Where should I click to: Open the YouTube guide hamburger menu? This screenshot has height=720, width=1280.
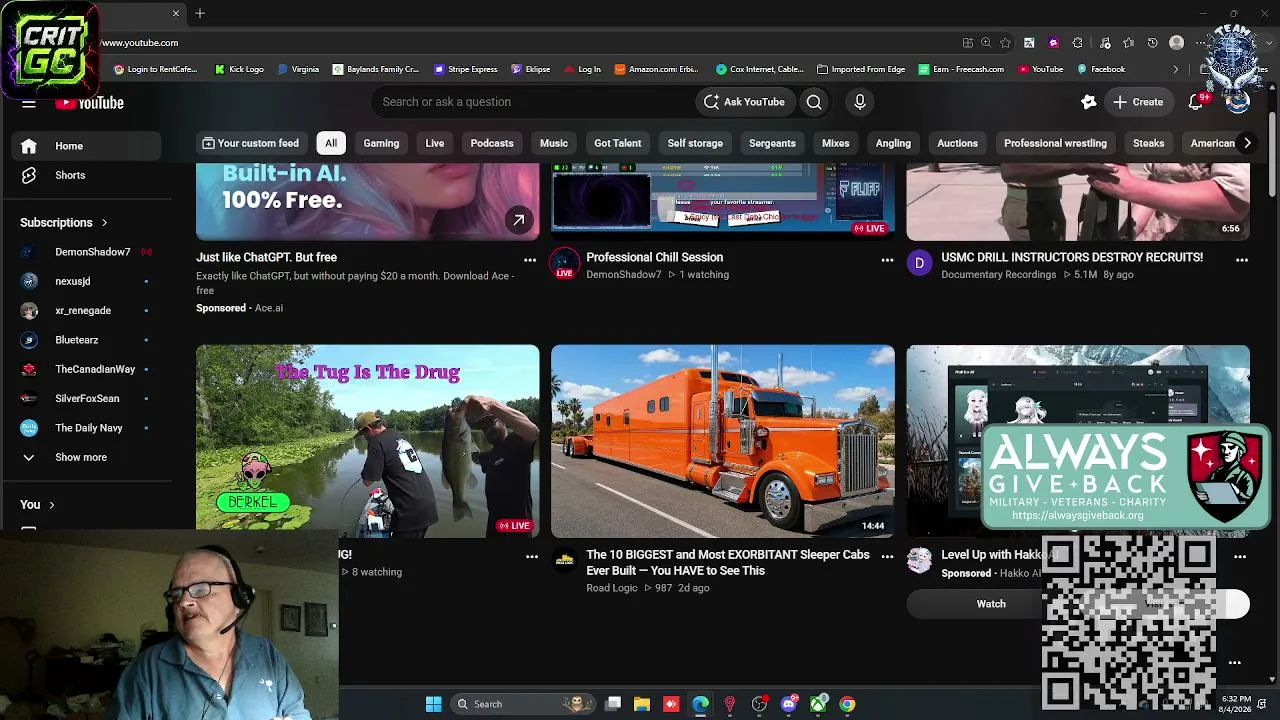[29, 103]
